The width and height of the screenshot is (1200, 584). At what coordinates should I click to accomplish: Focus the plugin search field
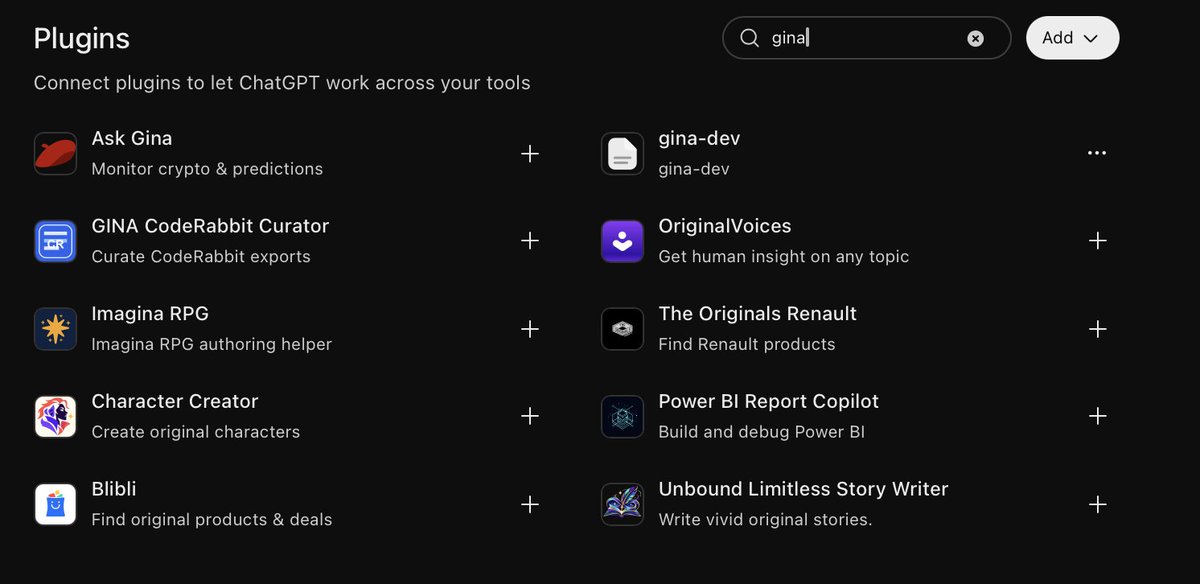point(866,38)
